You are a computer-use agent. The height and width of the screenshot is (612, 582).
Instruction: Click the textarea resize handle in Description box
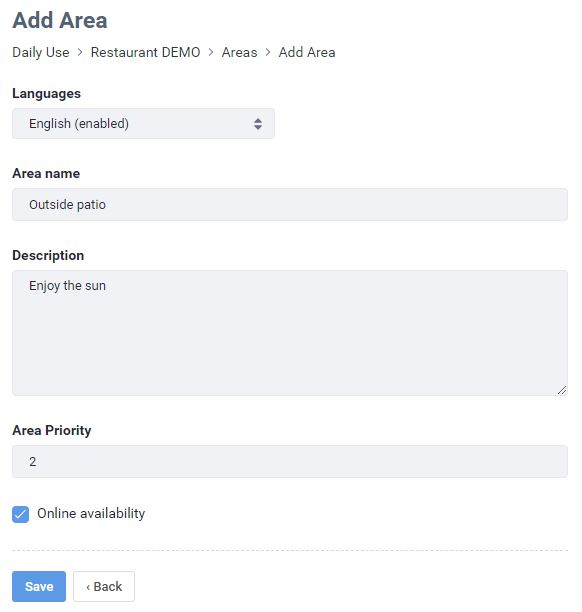pyautogui.click(x=562, y=390)
